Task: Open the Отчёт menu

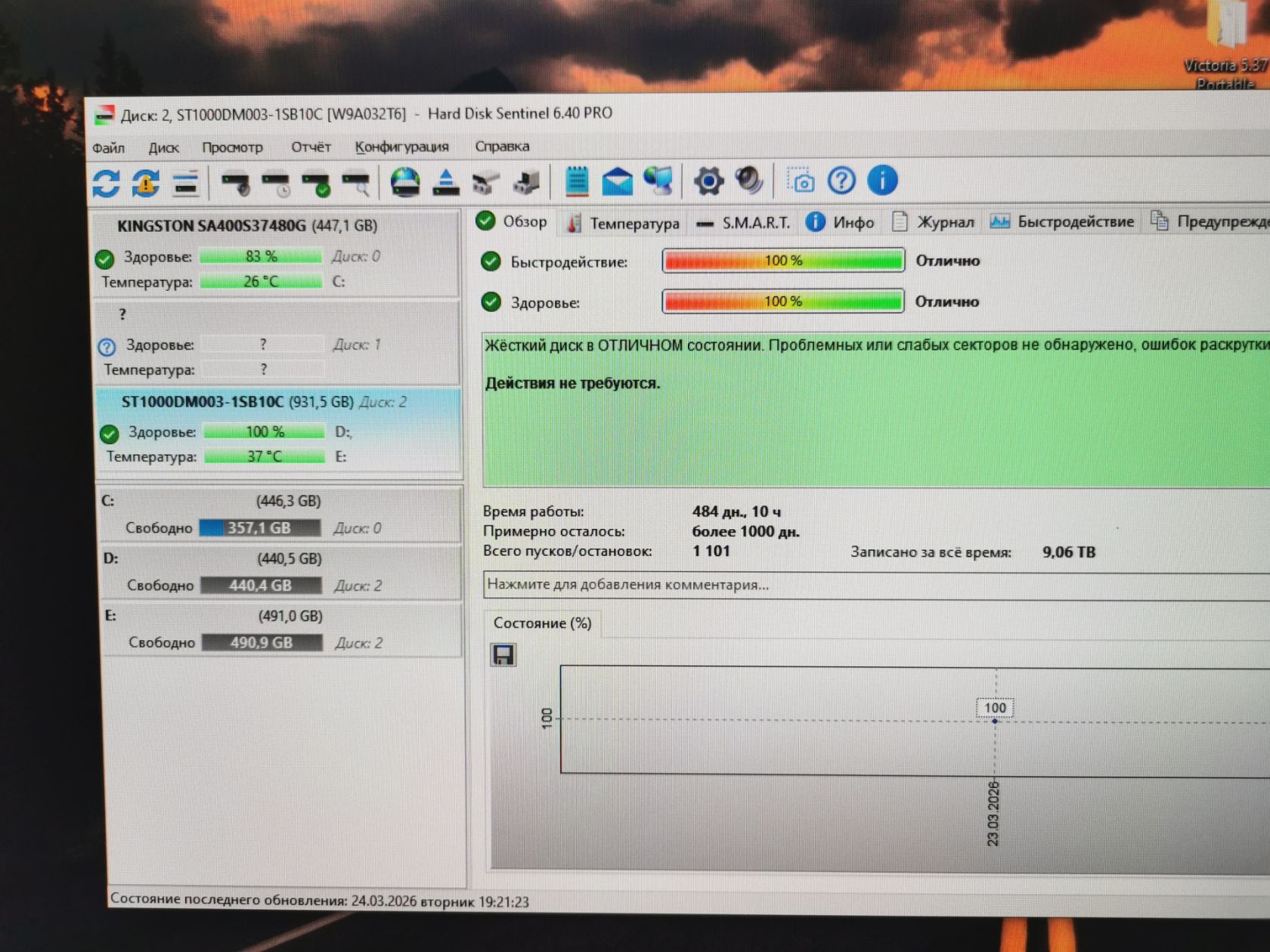Action: [x=311, y=147]
